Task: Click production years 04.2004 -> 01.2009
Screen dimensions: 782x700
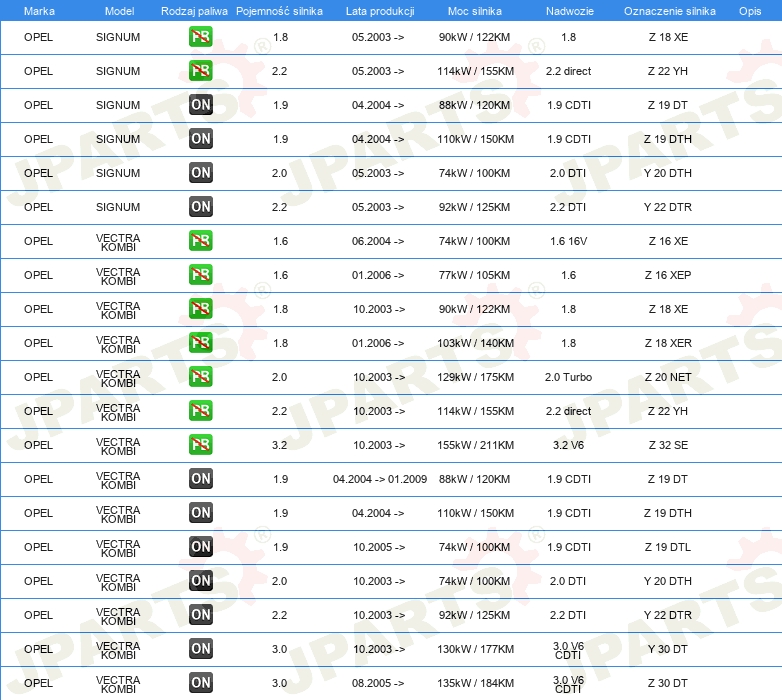Action: [x=380, y=479]
